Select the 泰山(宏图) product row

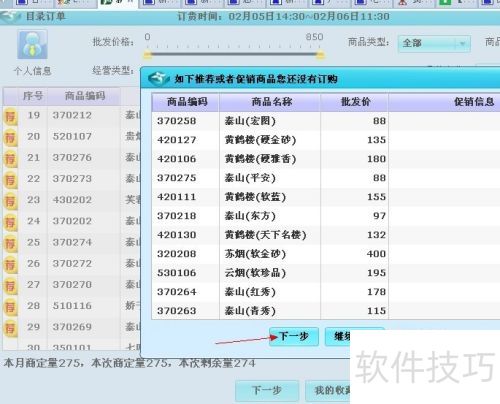click(326, 121)
